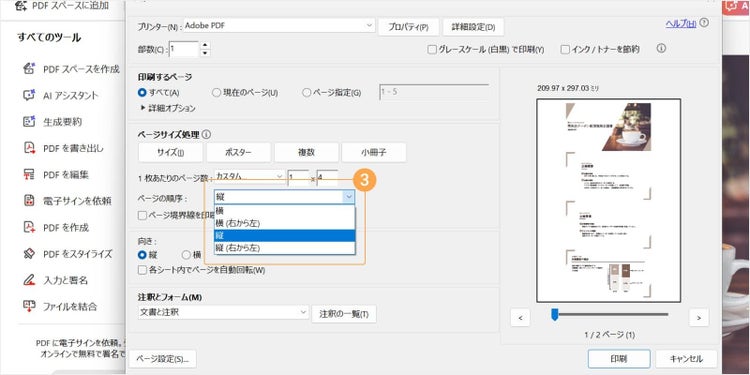Select ページ指定 radio button

(307, 93)
